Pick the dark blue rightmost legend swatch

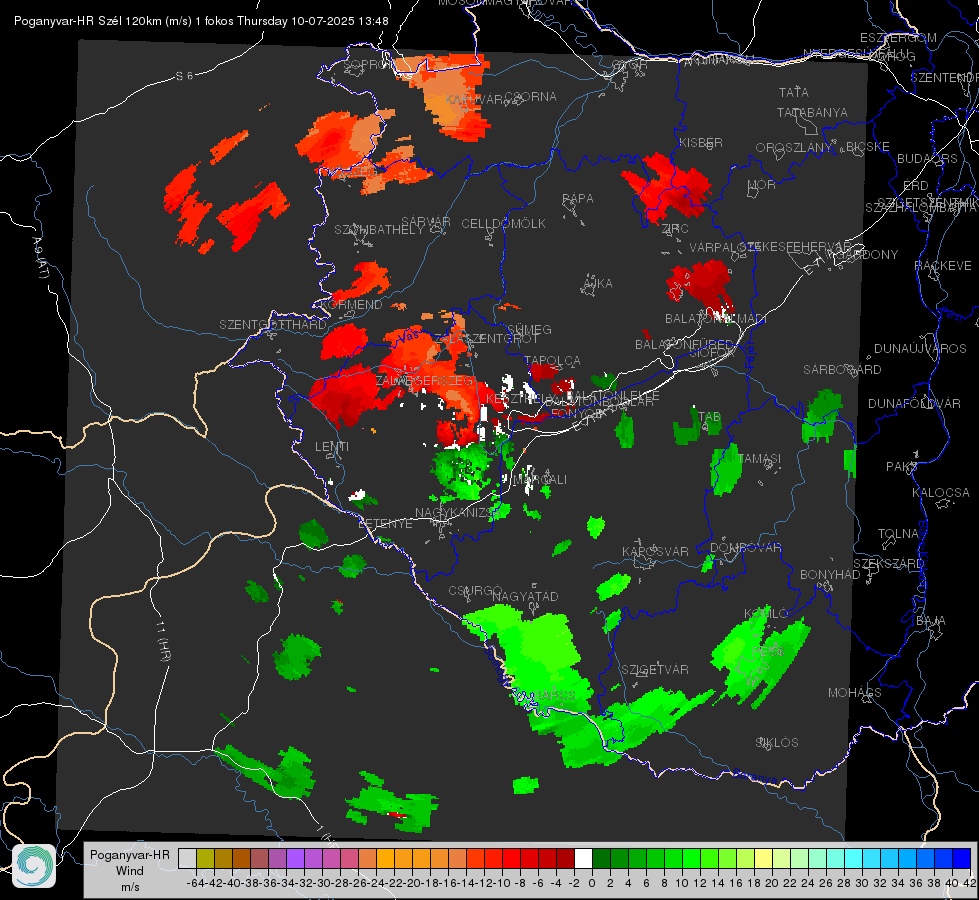tap(962, 858)
